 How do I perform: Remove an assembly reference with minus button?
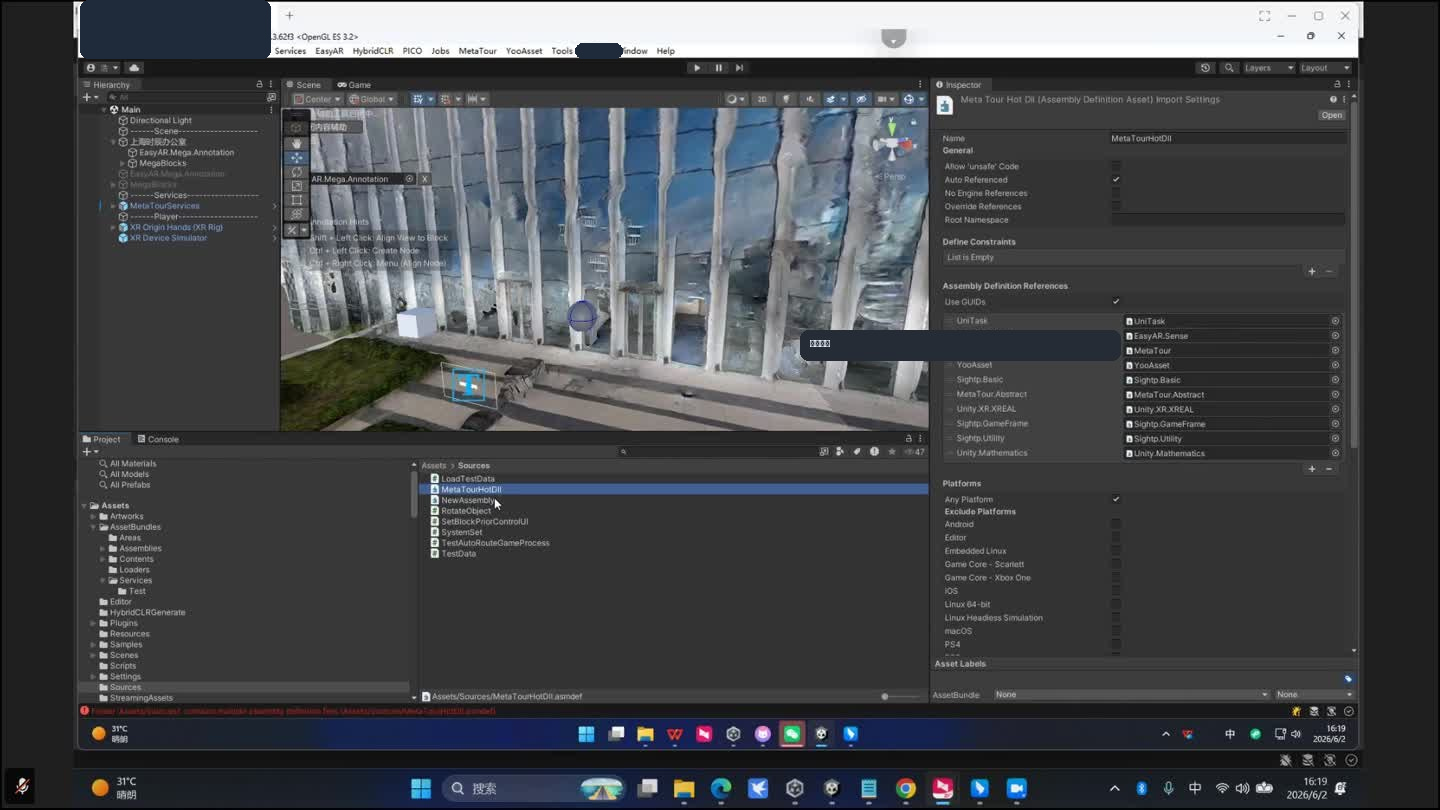click(1329, 468)
